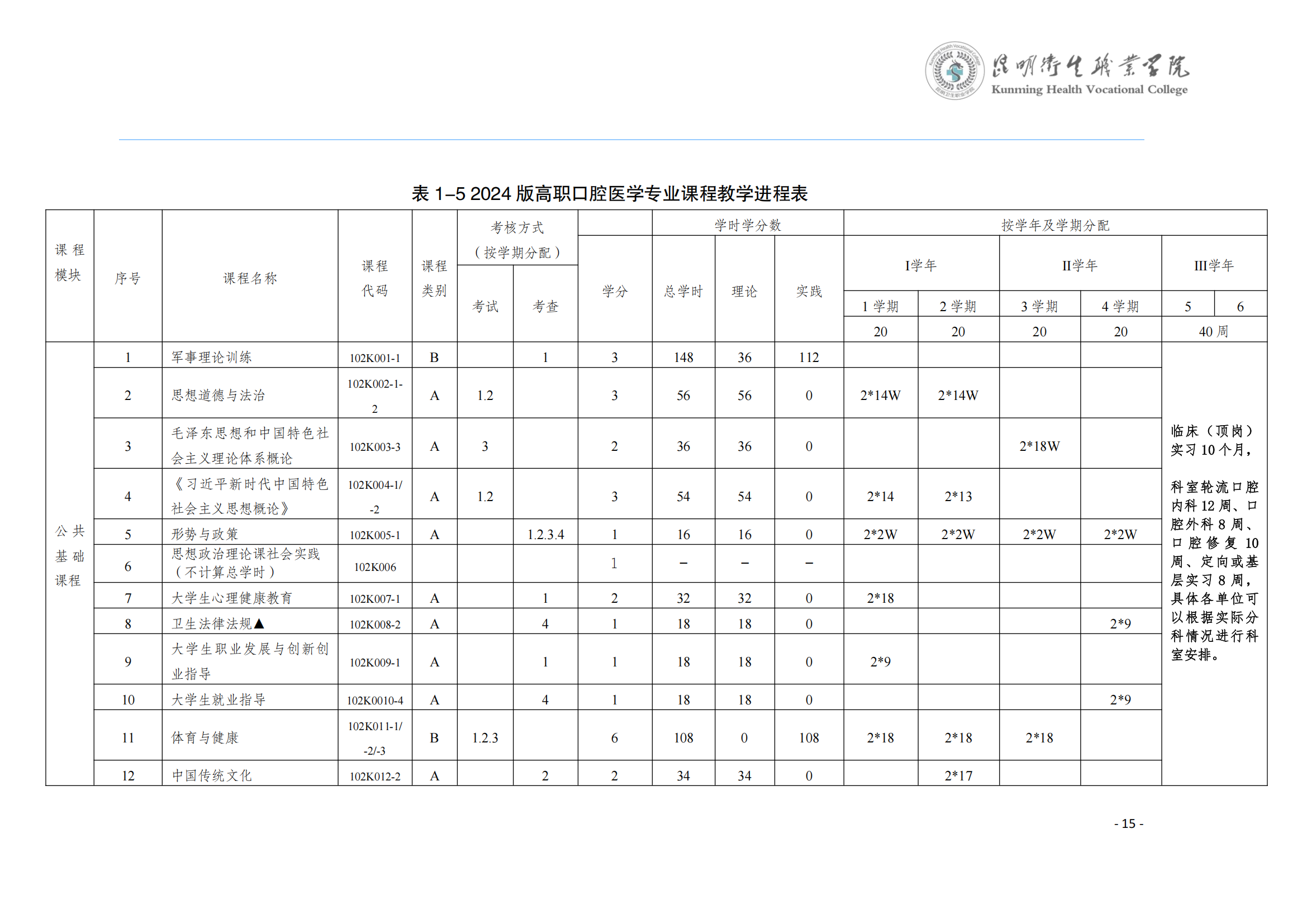Image resolution: width=1307 pixels, height=924 pixels.
Task: Click the 大学生心理健康教育 course cell
Action: (x=232, y=598)
